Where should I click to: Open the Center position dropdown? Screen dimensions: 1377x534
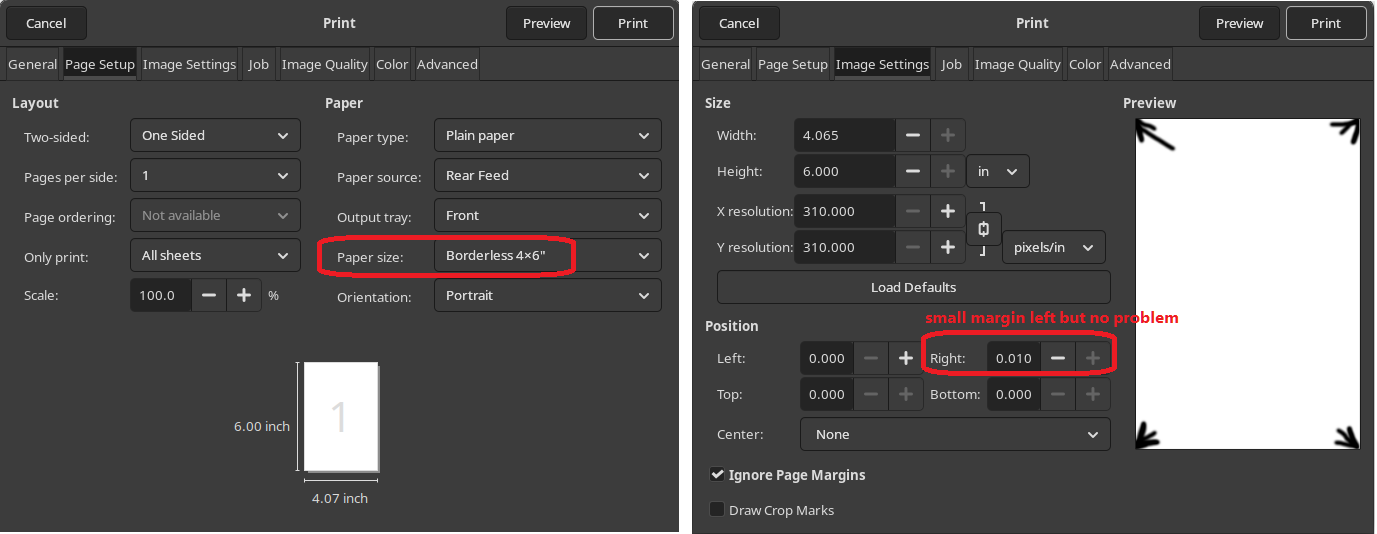click(x=954, y=434)
